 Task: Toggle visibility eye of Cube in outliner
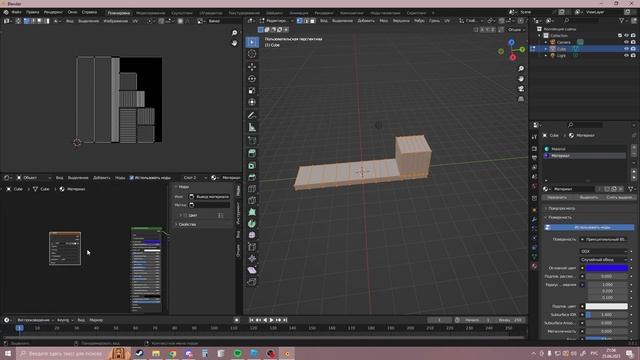pyautogui.click(x=626, y=49)
